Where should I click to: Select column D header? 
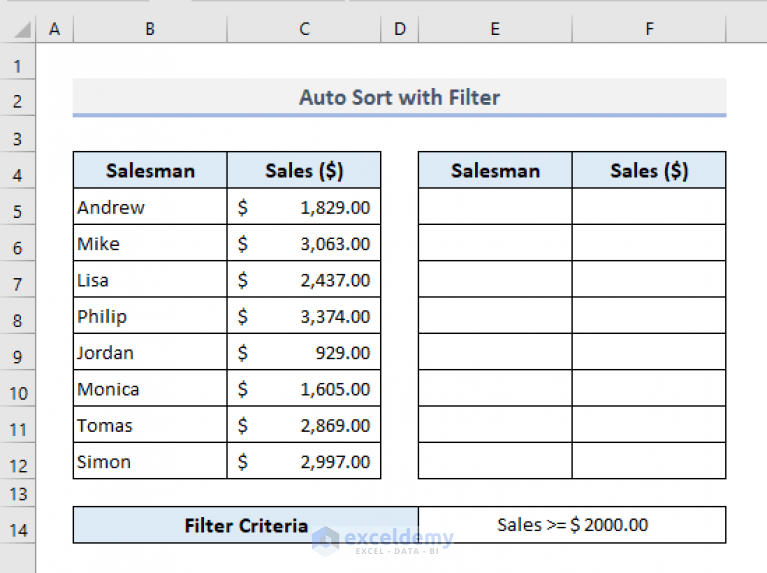click(x=400, y=29)
